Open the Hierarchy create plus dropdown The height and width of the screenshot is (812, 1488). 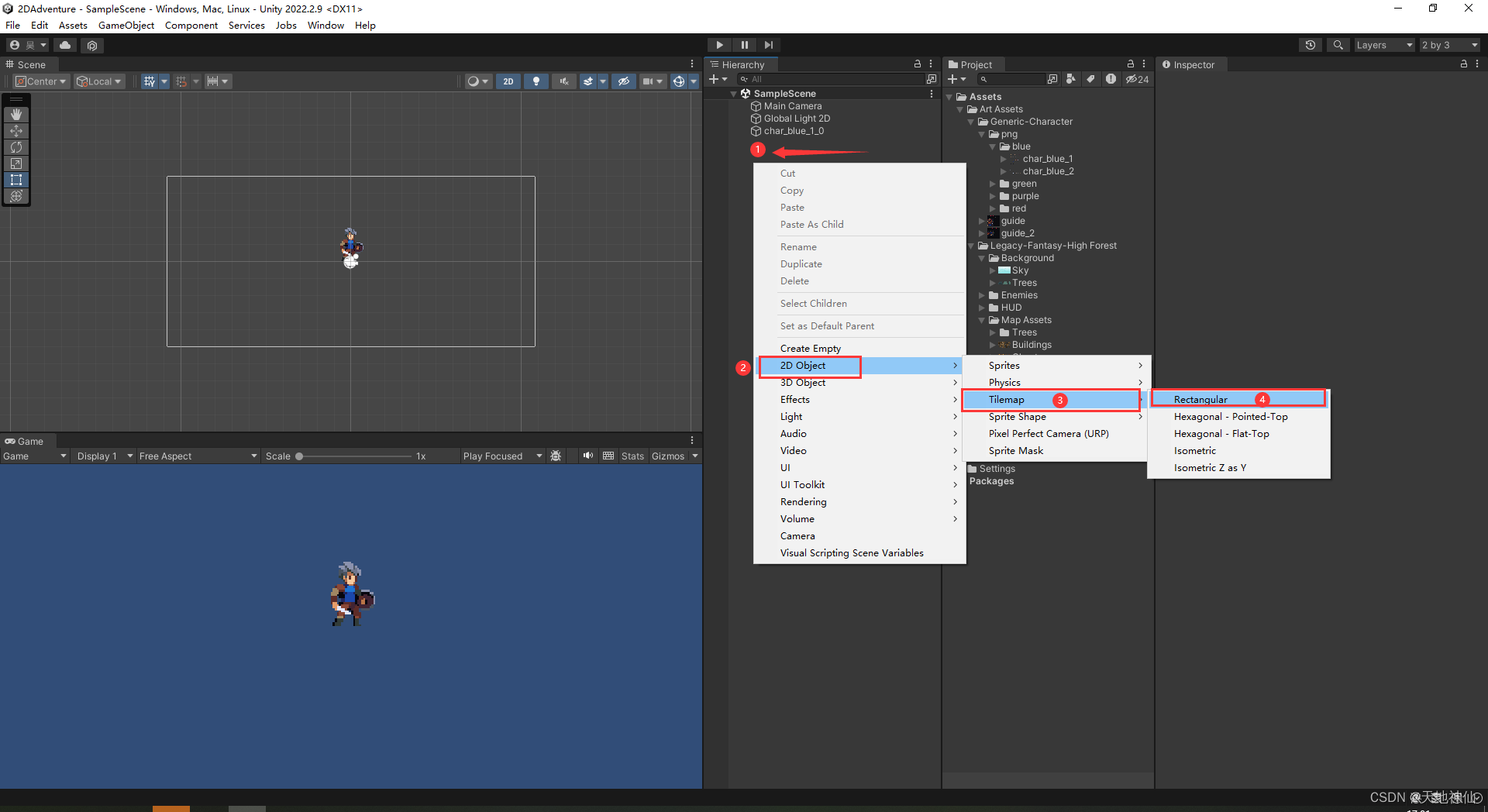click(x=718, y=79)
